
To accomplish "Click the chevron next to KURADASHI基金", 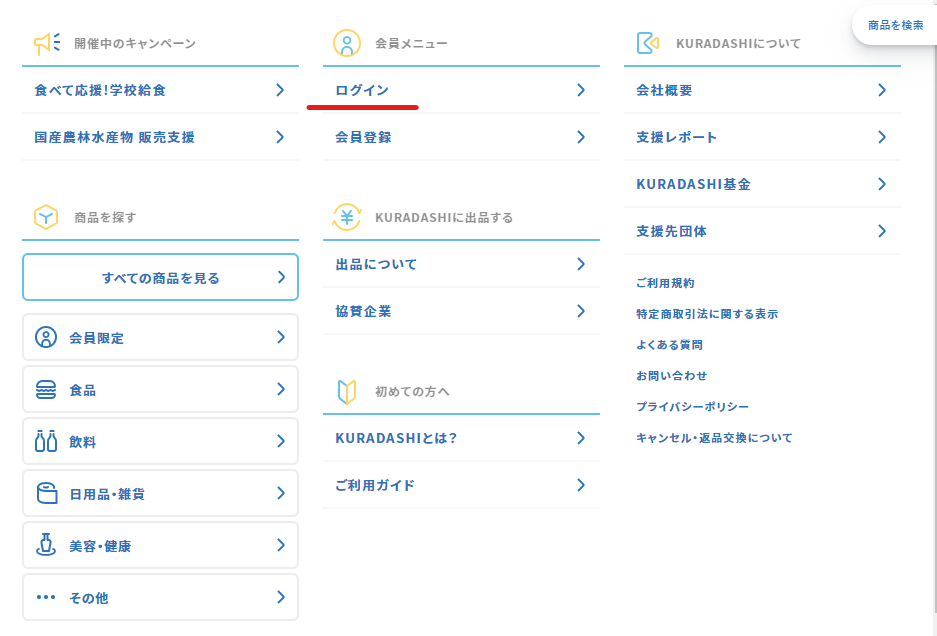I will pyautogui.click(x=882, y=184).
